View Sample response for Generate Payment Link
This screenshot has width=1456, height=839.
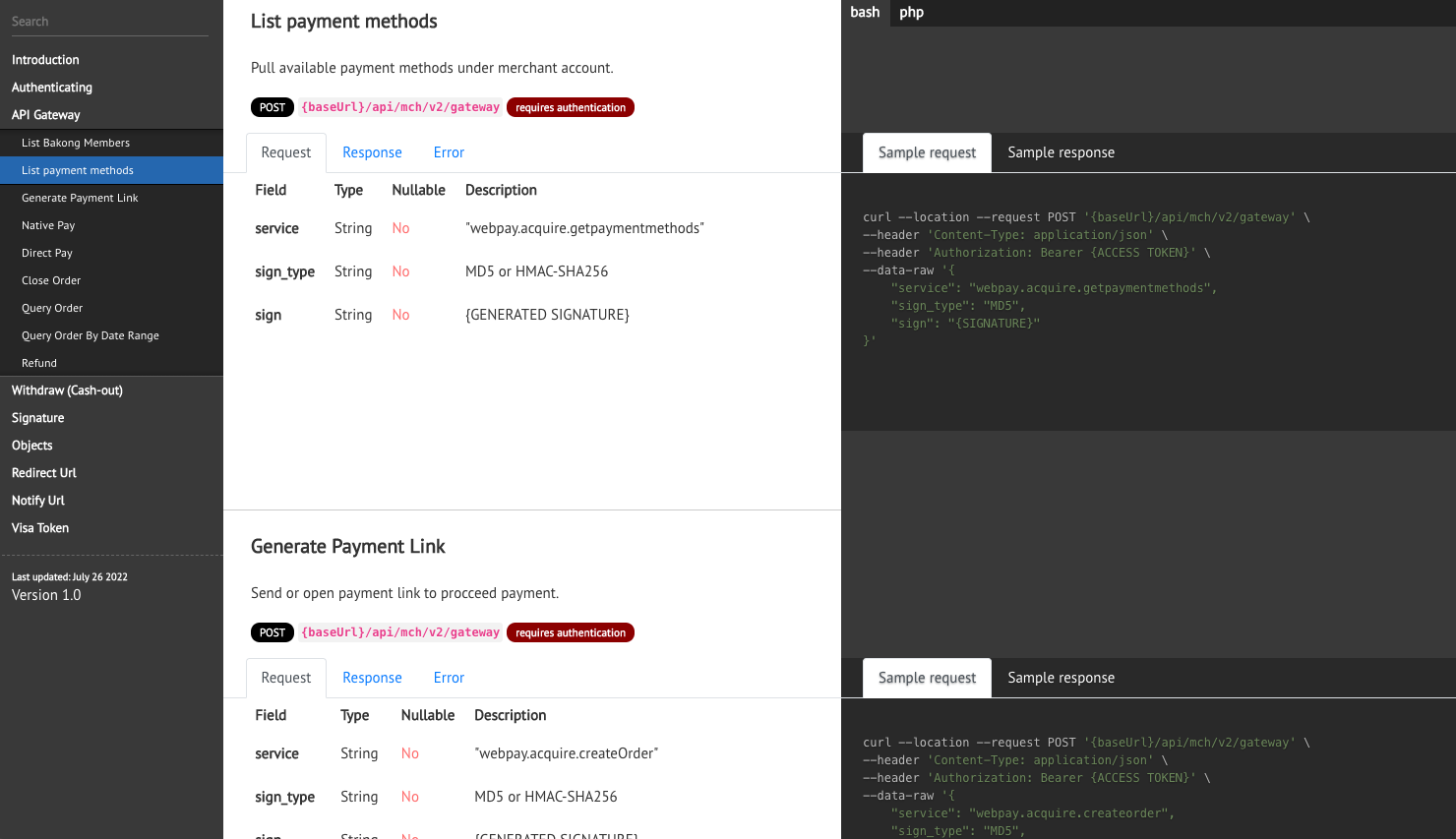1061,678
